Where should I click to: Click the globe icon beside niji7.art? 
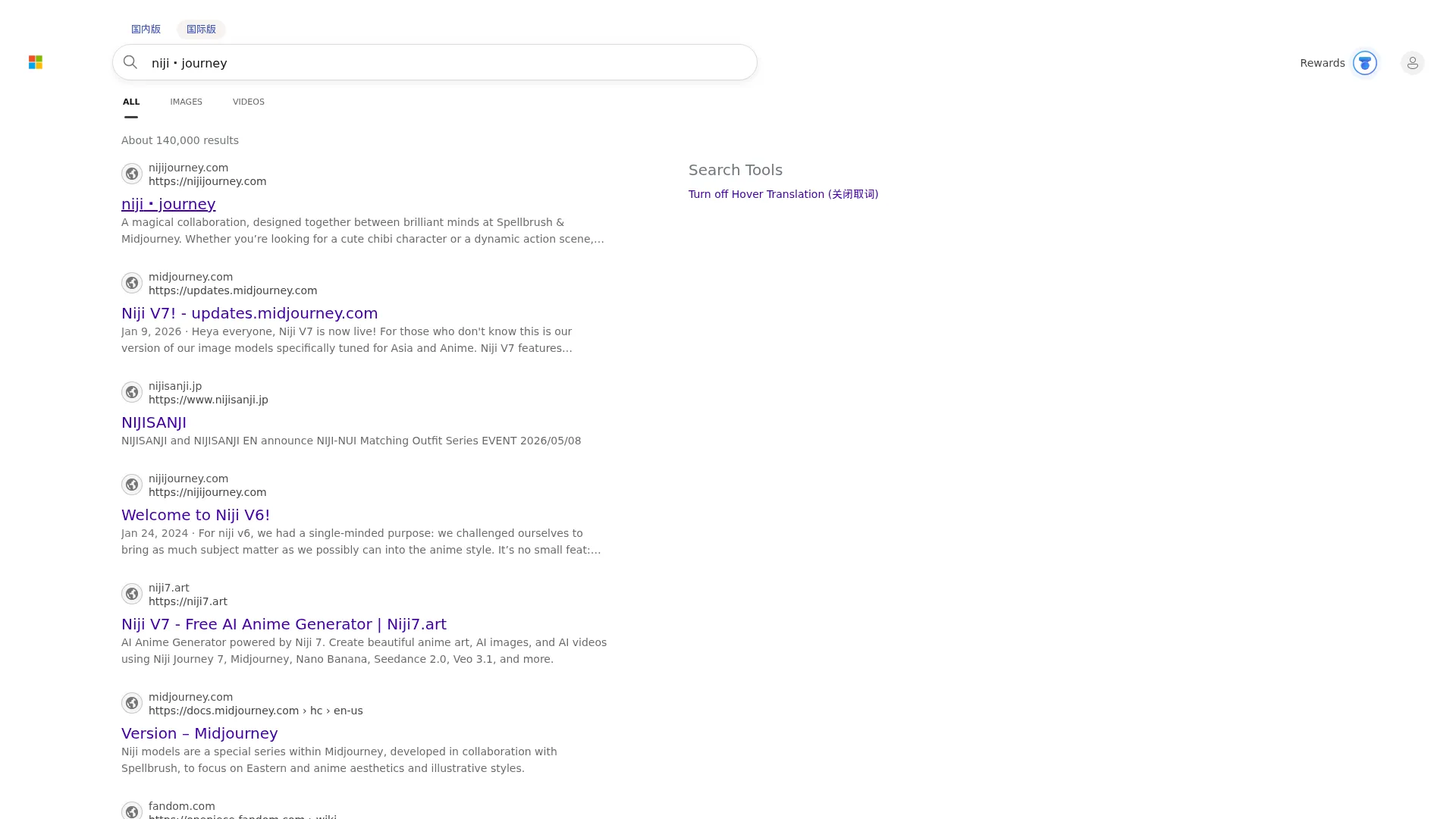pos(132,594)
